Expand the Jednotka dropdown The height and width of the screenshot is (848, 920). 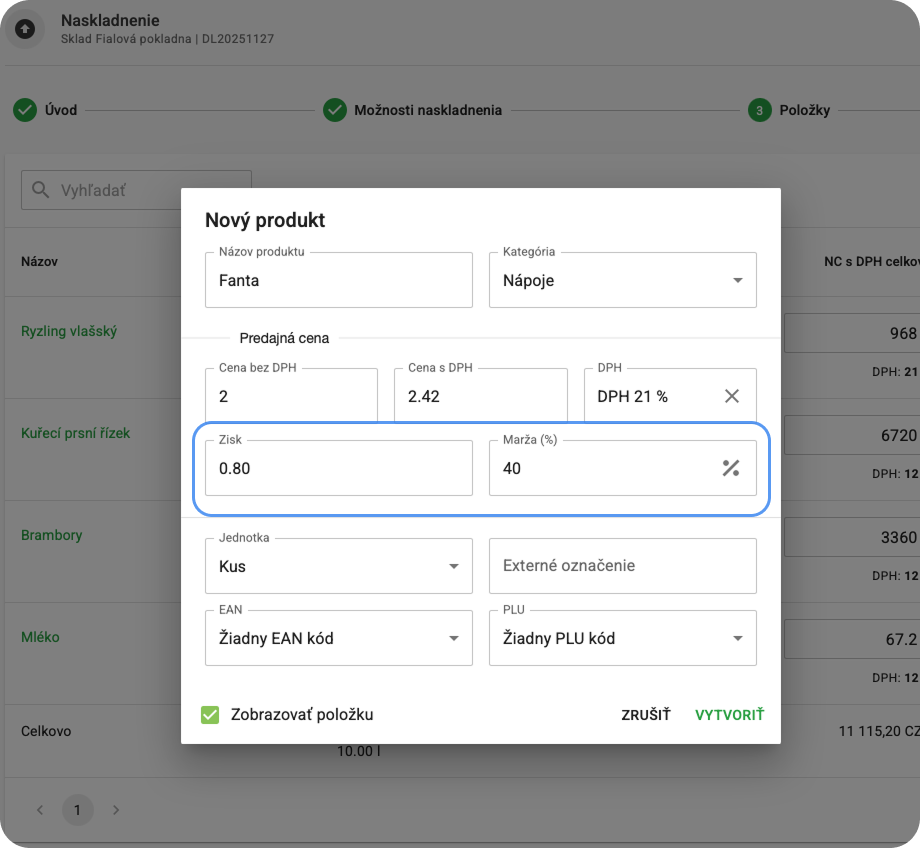[x=454, y=566]
